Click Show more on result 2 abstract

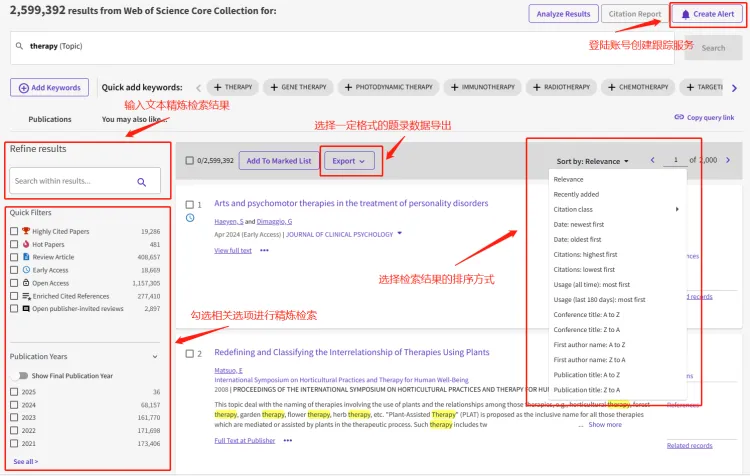pyautogui.click(x=605, y=425)
